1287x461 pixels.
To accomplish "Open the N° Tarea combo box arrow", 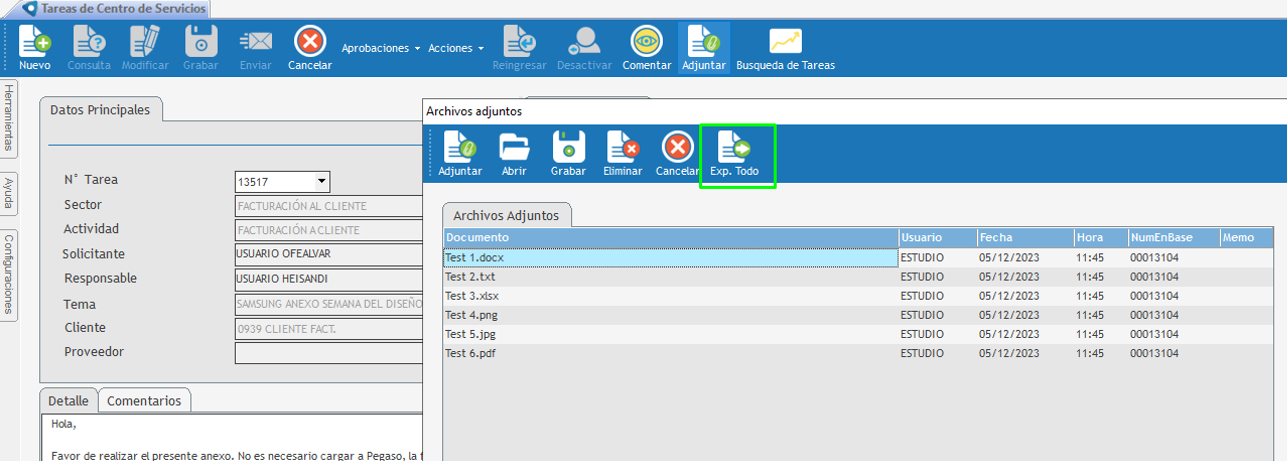I will click(x=321, y=182).
